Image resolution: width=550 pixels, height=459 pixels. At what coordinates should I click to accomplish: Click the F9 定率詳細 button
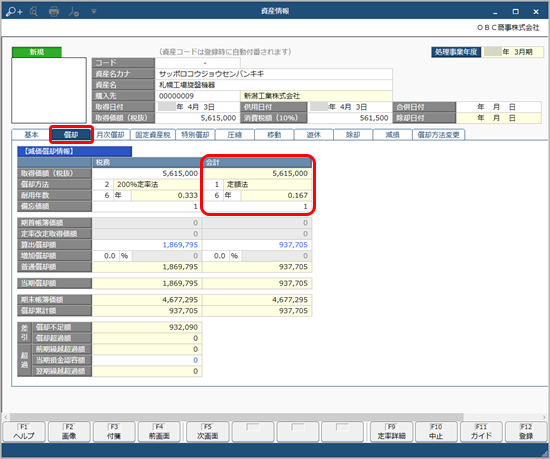click(x=391, y=432)
